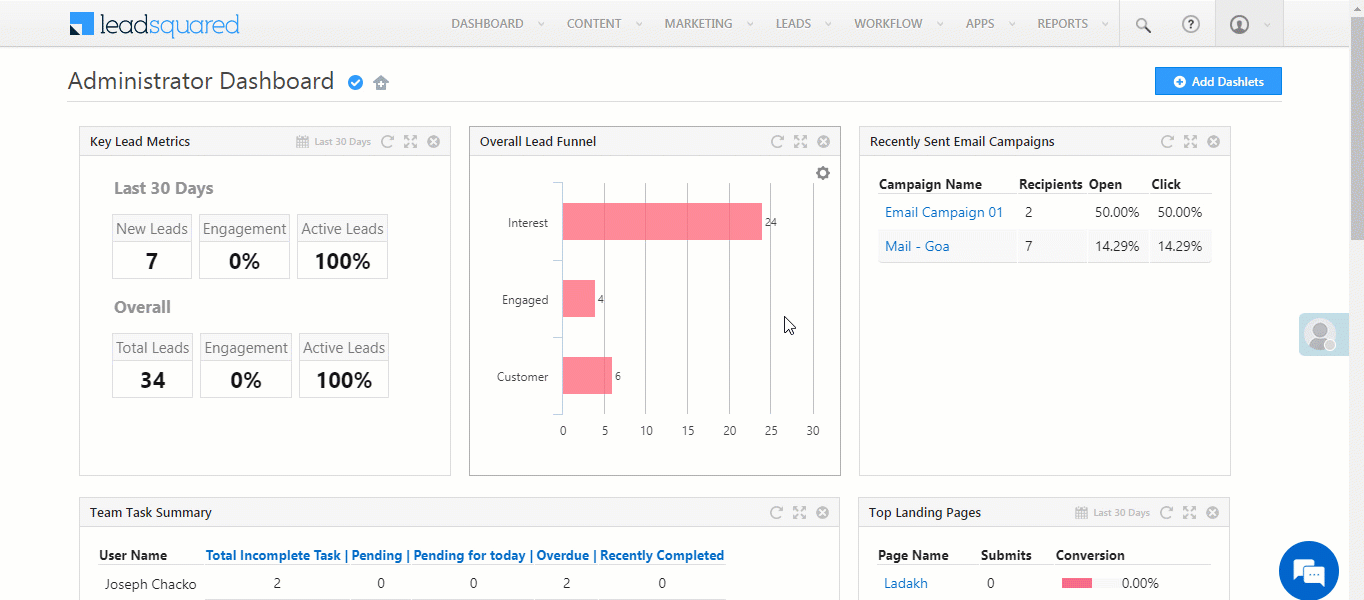Open the funnel chart settings gear

point(823,173)
